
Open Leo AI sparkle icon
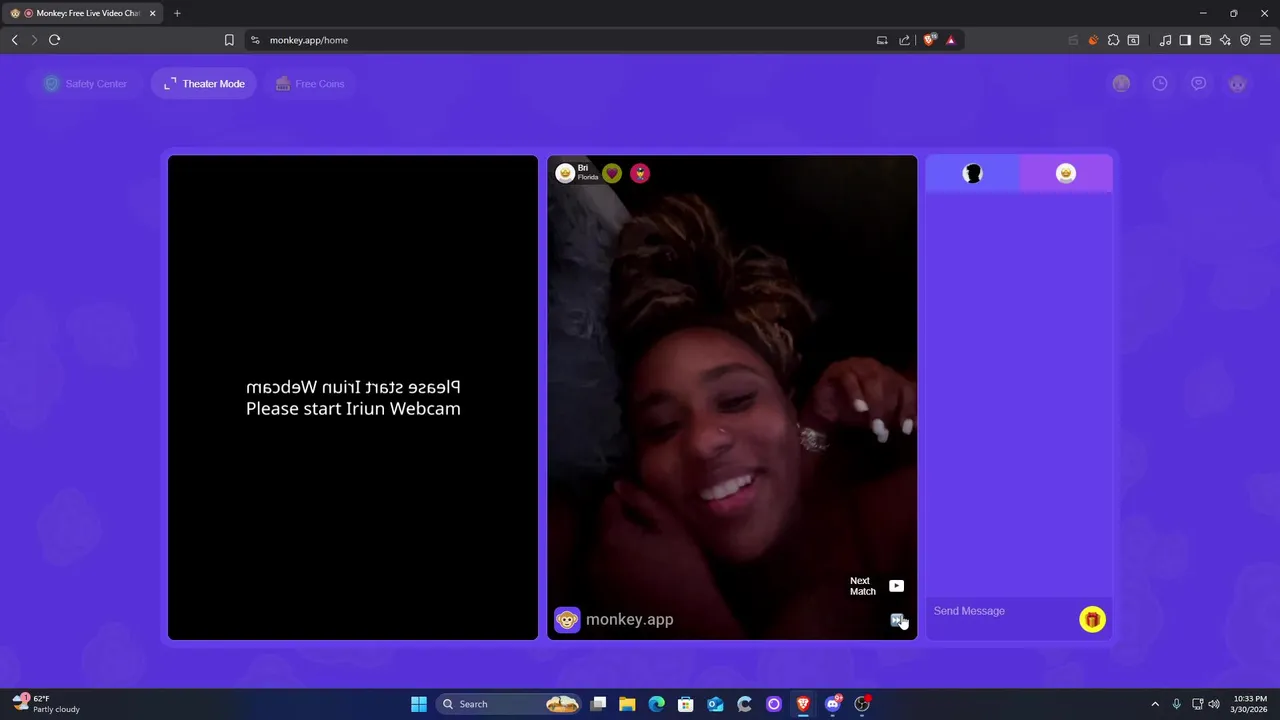[1225, 40]
